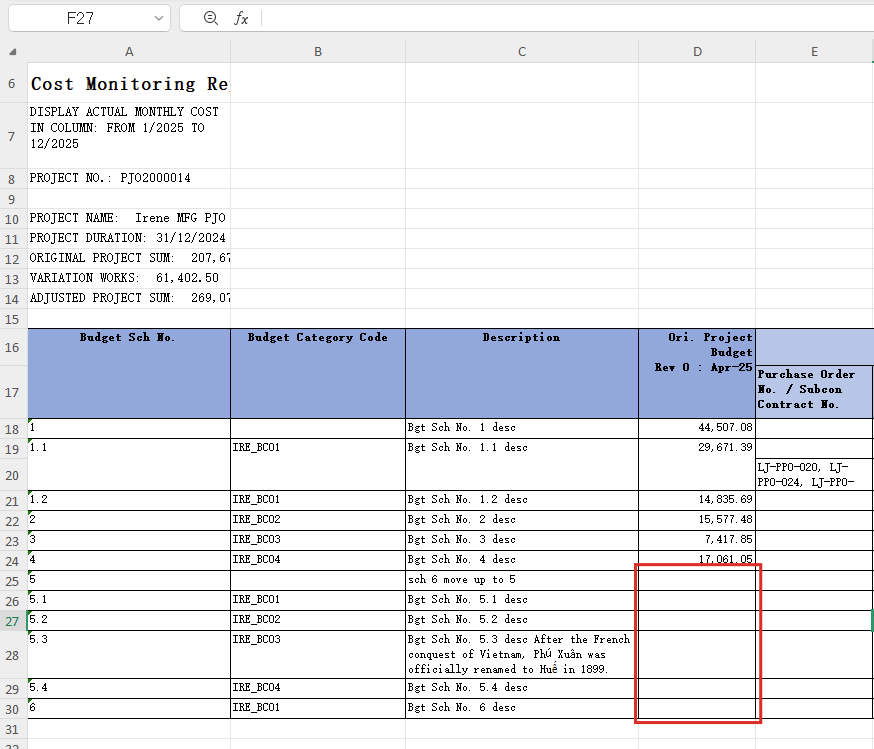
Task: Click budget sch 5.4 cell in column A
Action: 129,689
